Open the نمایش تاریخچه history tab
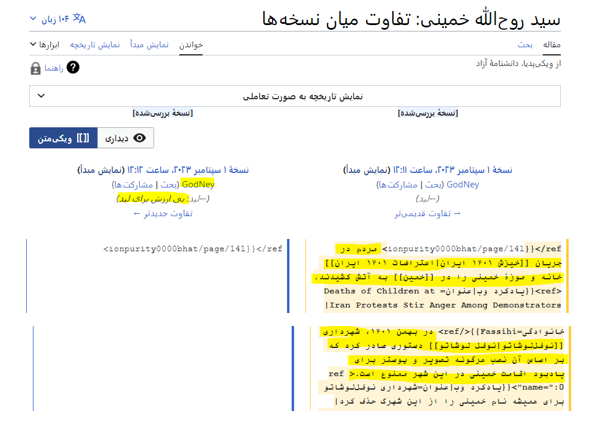Viewport: 597px width, 438px height. (94, 45)
